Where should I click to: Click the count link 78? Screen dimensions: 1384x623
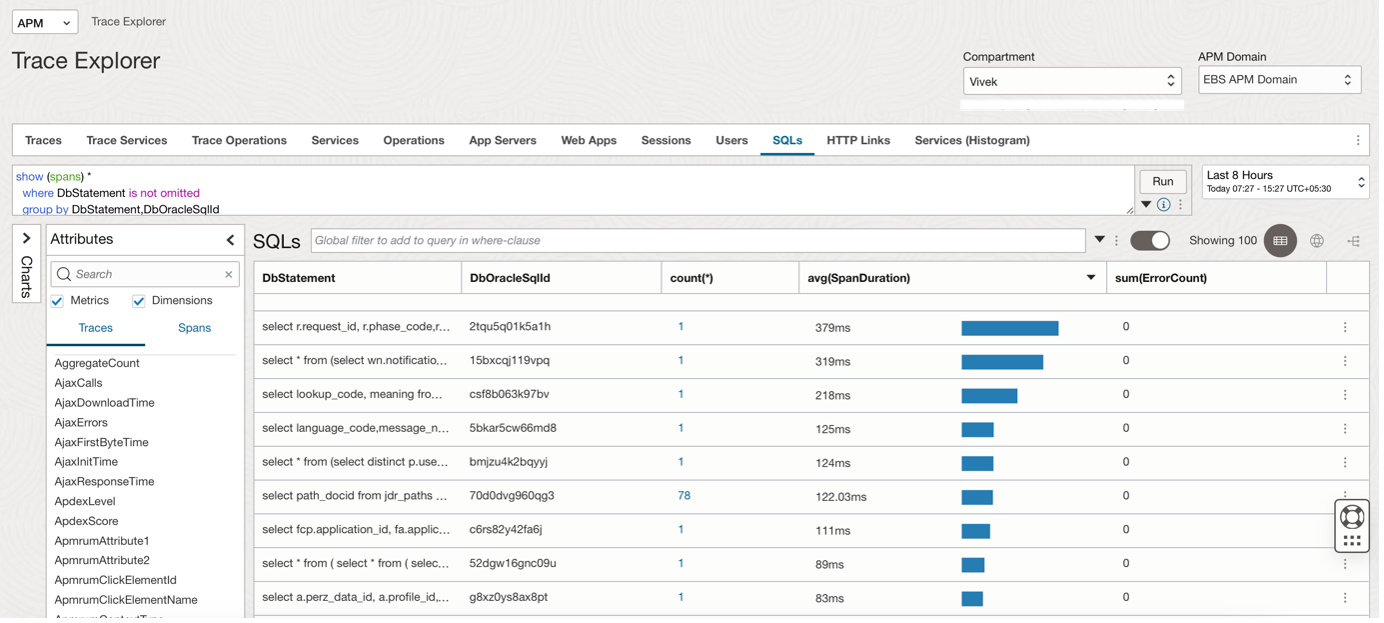pyautogui.click(x=684, y=496)
